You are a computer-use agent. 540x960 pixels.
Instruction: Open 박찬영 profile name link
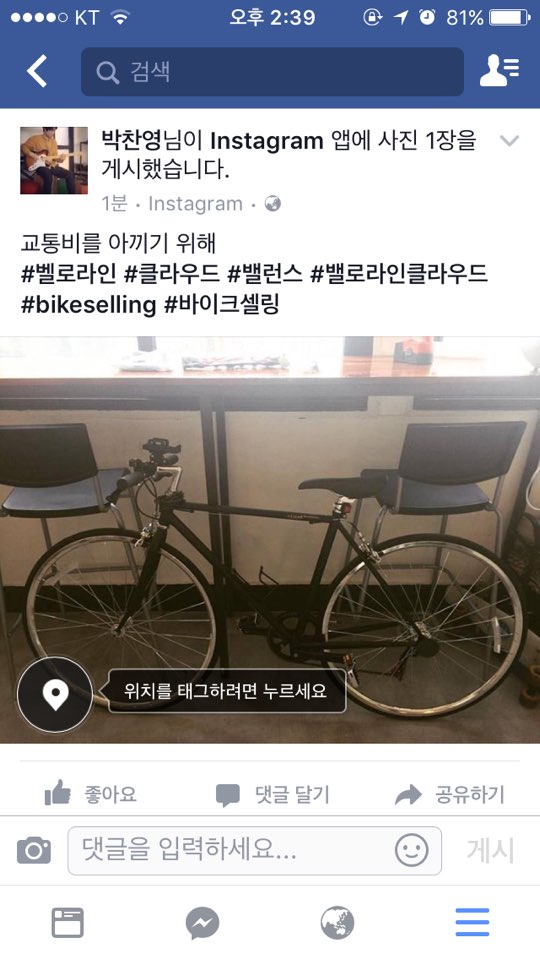[x=131, y=141]
